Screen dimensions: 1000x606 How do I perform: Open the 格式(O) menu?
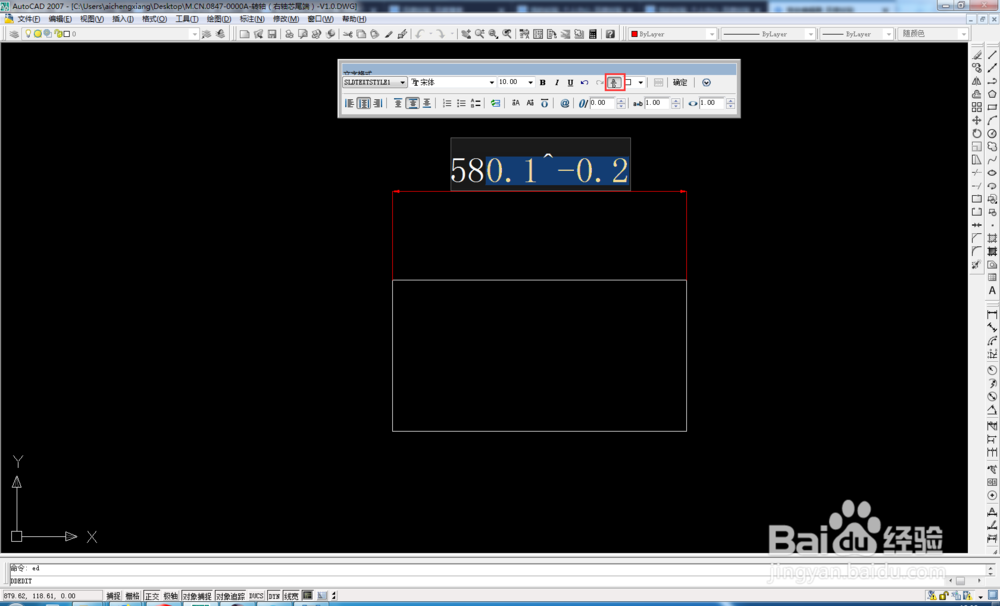[x=154, y=18]
